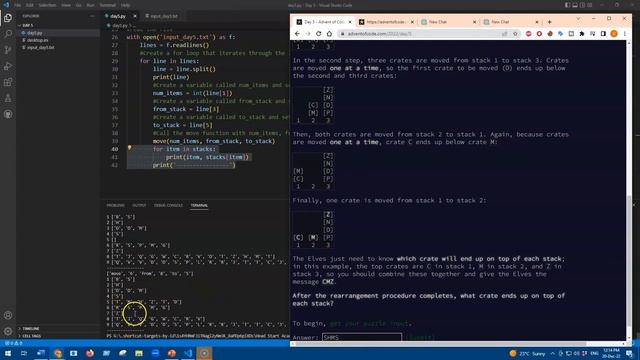Open the notification center in system tray
640x360 pixels.
coord(629,353)
